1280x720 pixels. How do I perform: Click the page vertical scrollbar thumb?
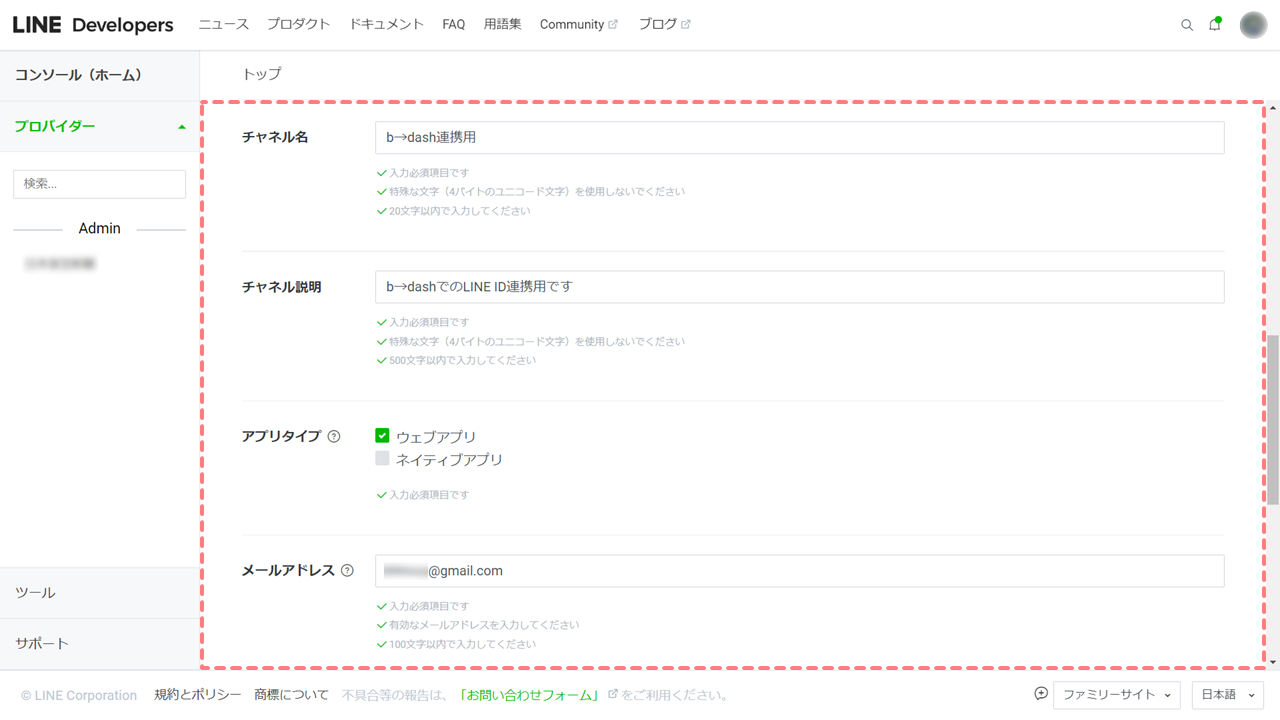pos(1273,420)
